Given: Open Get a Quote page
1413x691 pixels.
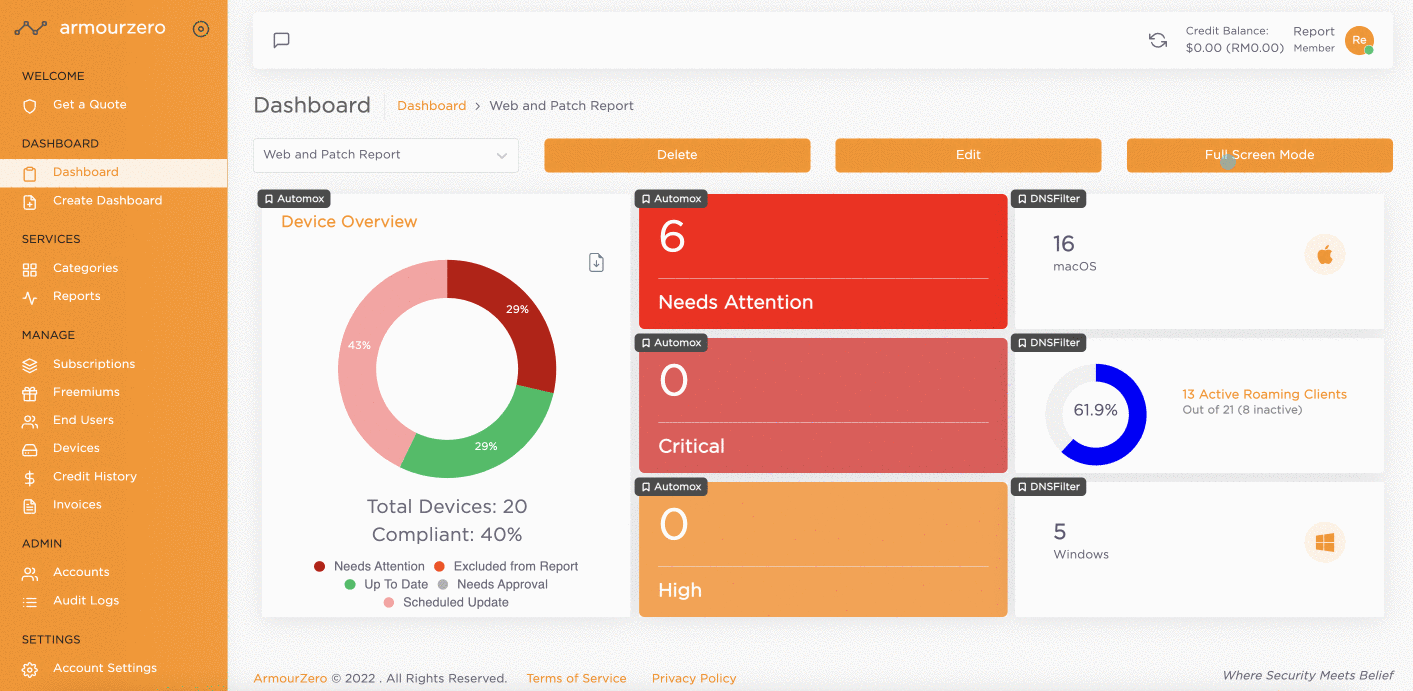Looking at the screenshot, I should tap(89, 105).
